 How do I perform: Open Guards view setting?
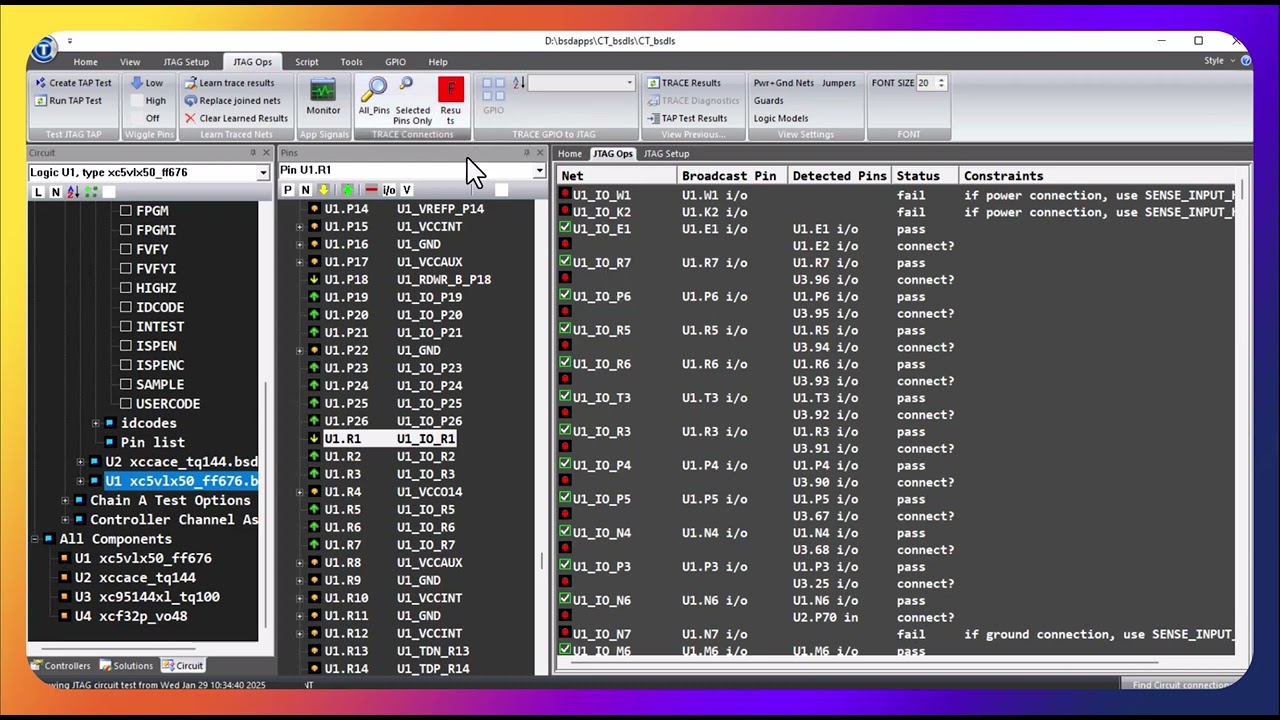[x=768, y=100]
